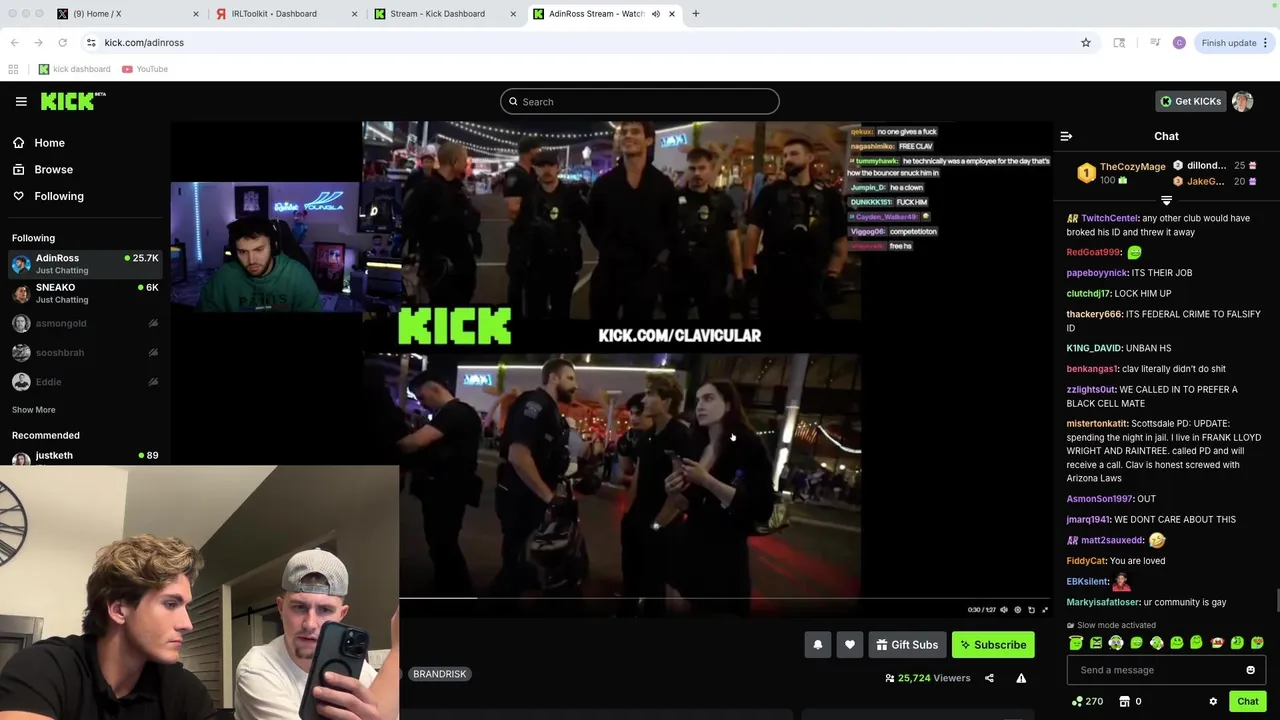
Task: Close the IRLToolkit Dashboard tab
Action: tap(355, 14)
